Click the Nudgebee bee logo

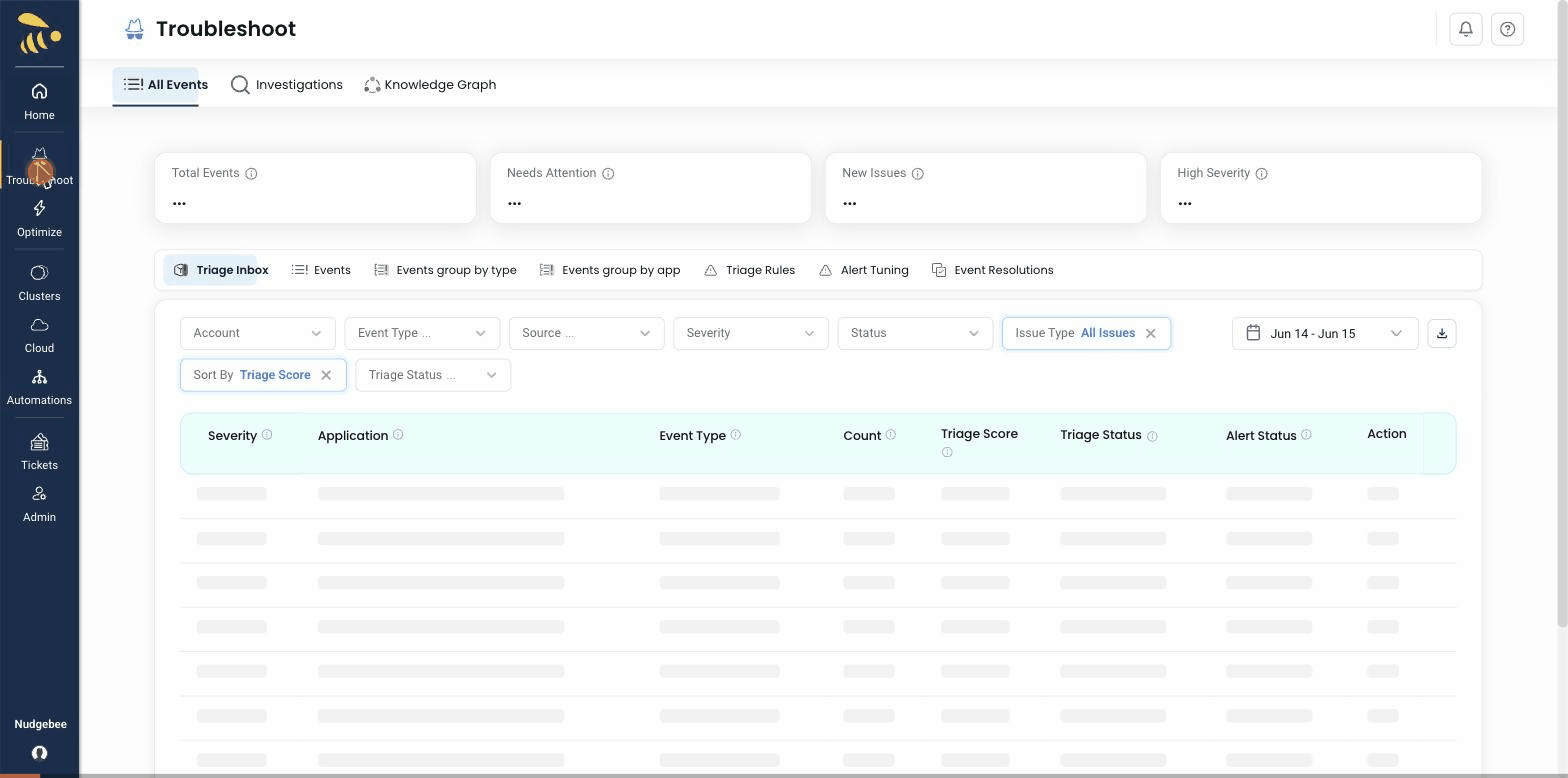pos(39,33)
